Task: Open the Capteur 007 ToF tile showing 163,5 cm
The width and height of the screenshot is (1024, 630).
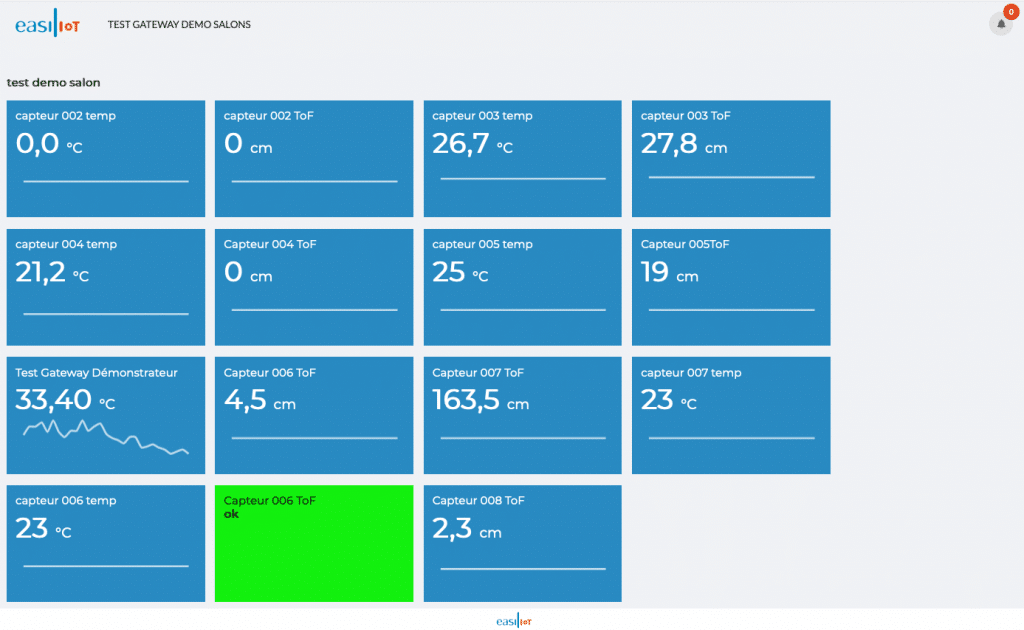Action: (522, 415)
